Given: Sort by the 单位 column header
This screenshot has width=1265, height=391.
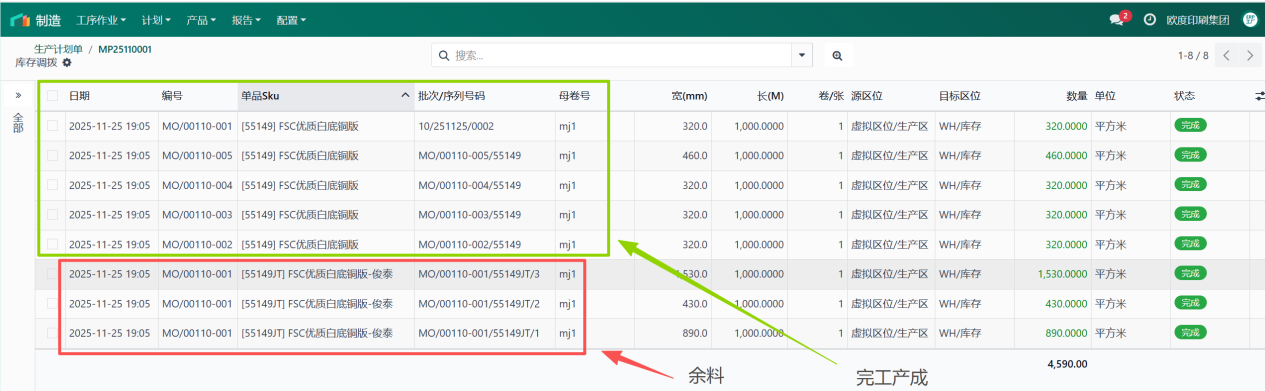Looking at the screenshot, I should coord(1131,96).
